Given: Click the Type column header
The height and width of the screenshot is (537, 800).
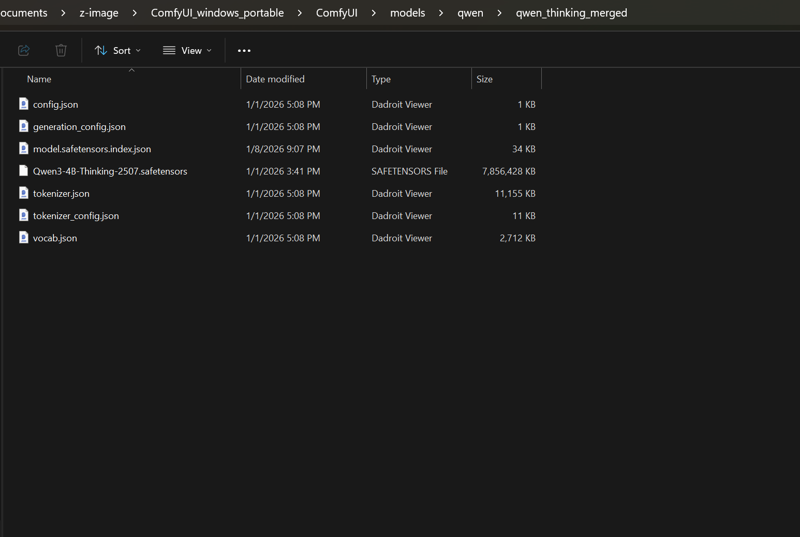Looking at the screenshot, I should pyautogui.click(x=381, y=79).
